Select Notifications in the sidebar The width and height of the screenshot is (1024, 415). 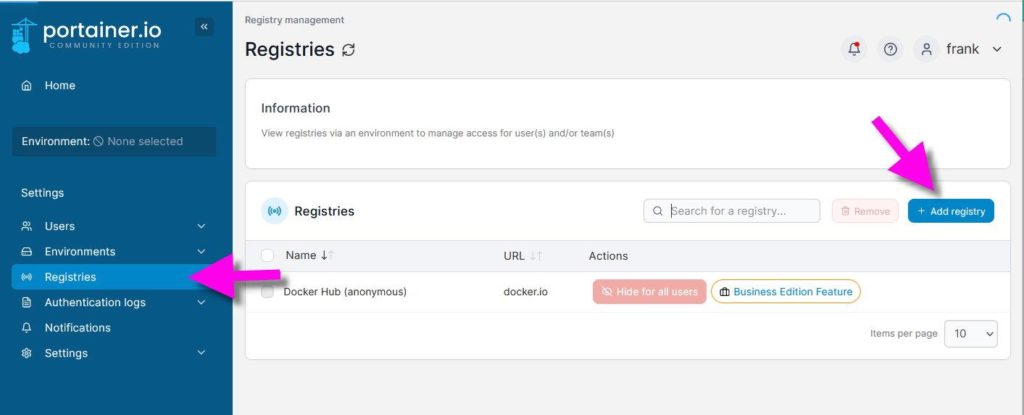pyautogui.click(x=77, y=328)
